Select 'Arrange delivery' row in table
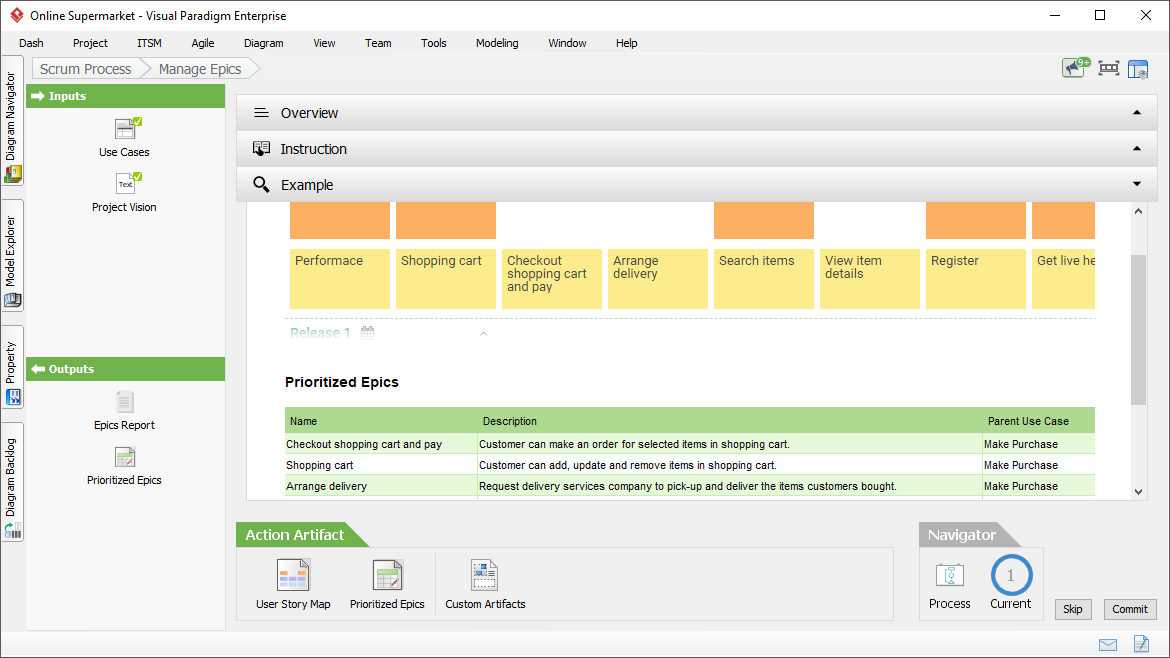The width and height of the screenshot is (1170, 658). click(x=689, y=486)
